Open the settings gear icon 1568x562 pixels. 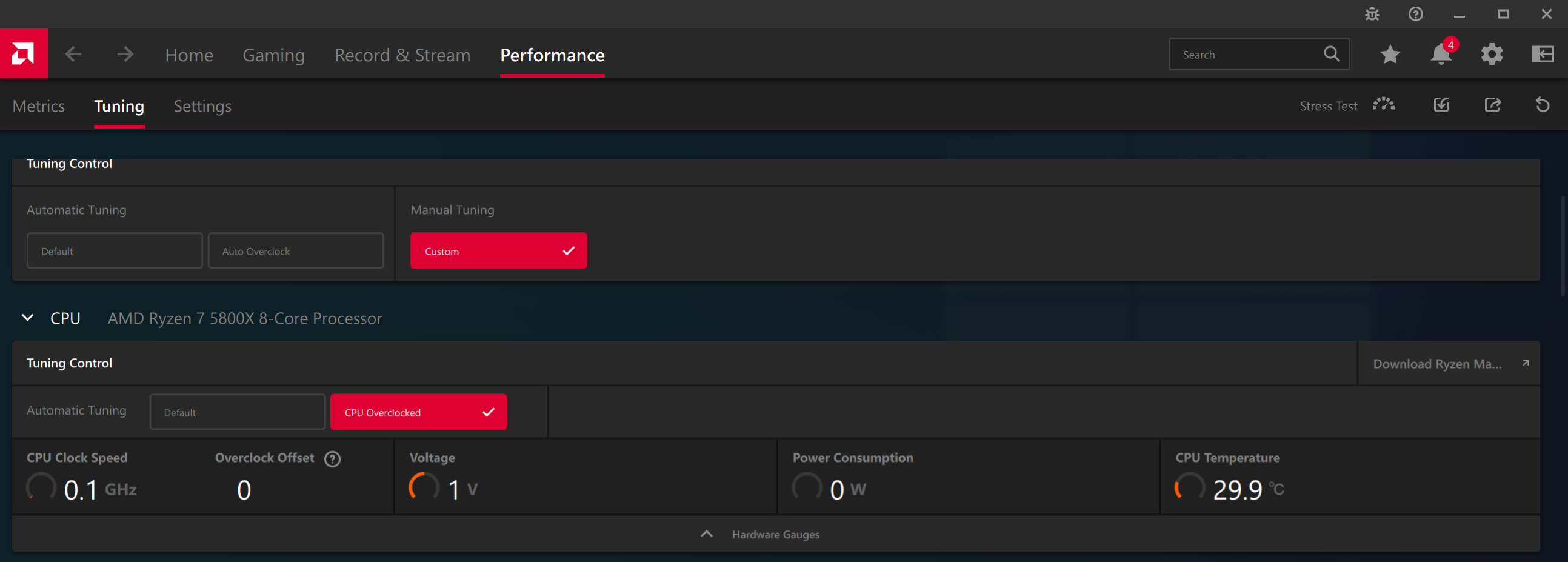tap(1492, 55)
